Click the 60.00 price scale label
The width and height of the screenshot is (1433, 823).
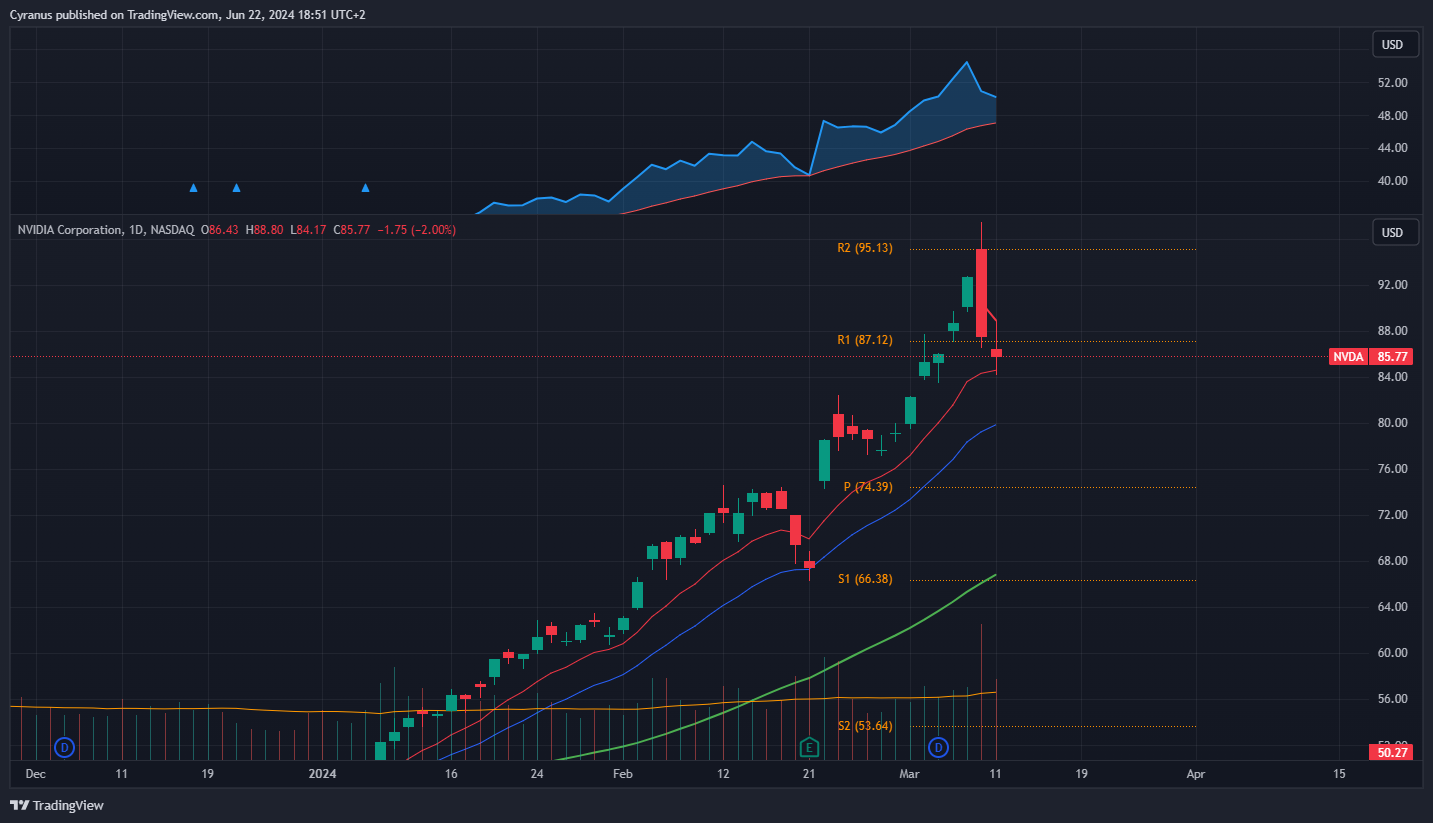1394,653
